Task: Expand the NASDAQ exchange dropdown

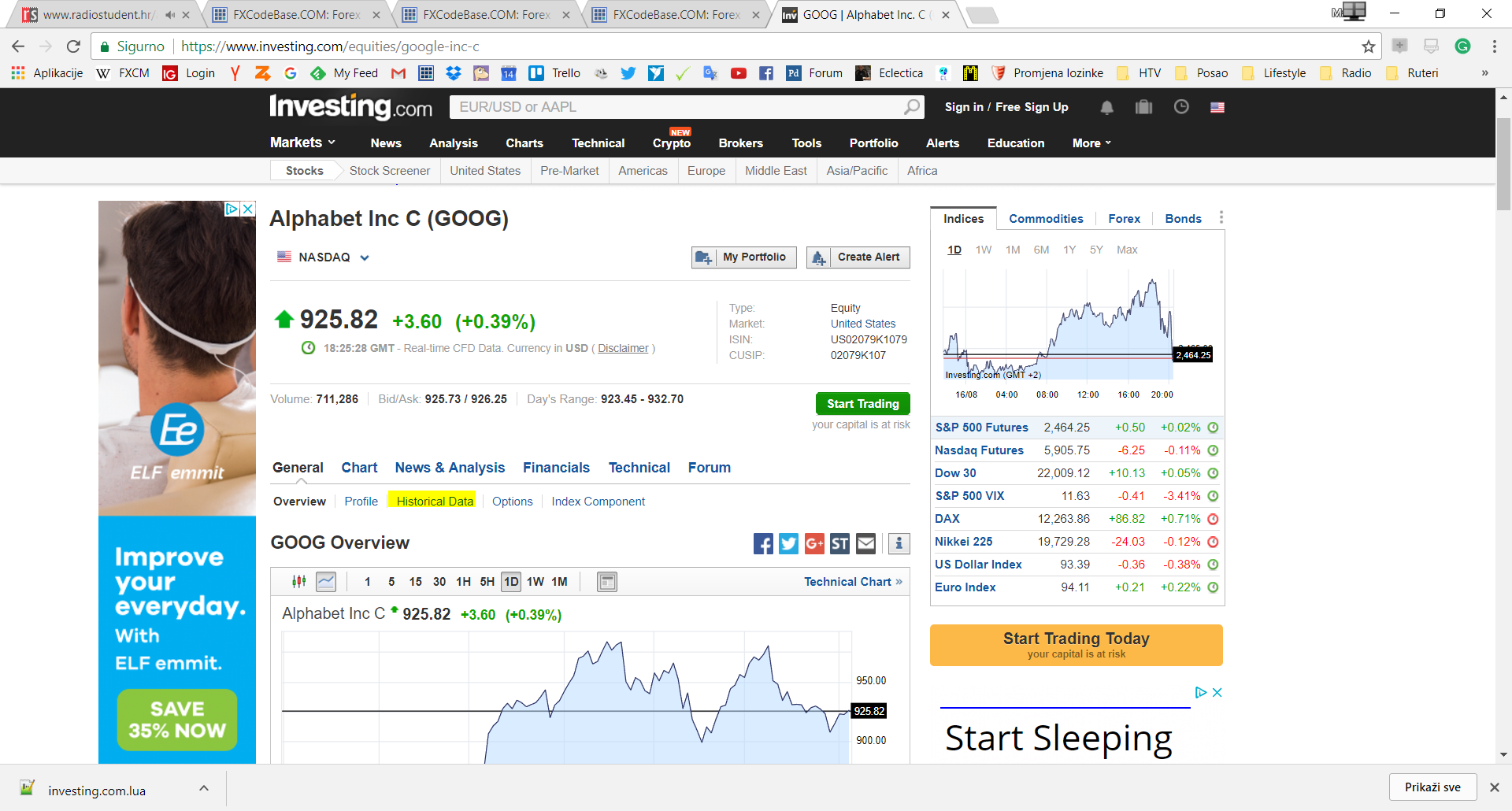Action: tap(365, 257)
